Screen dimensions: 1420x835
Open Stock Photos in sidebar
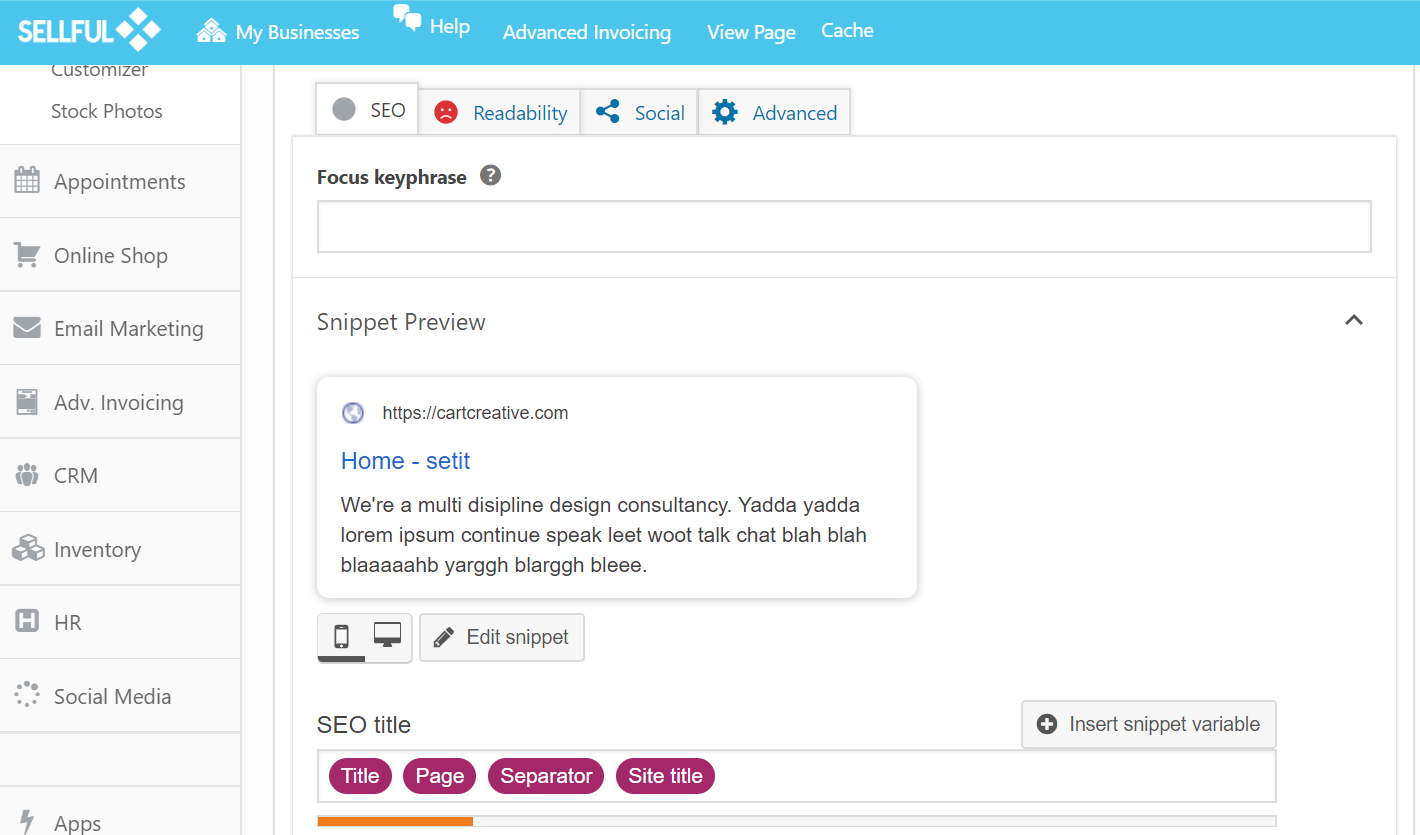click(107, 111)
